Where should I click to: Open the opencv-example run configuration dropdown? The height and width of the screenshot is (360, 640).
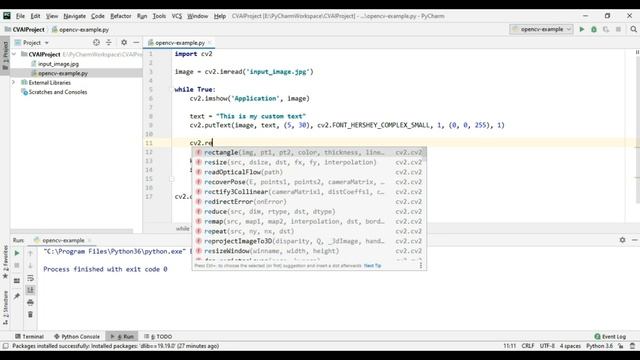pyautogui.click(x=541, y=29)
